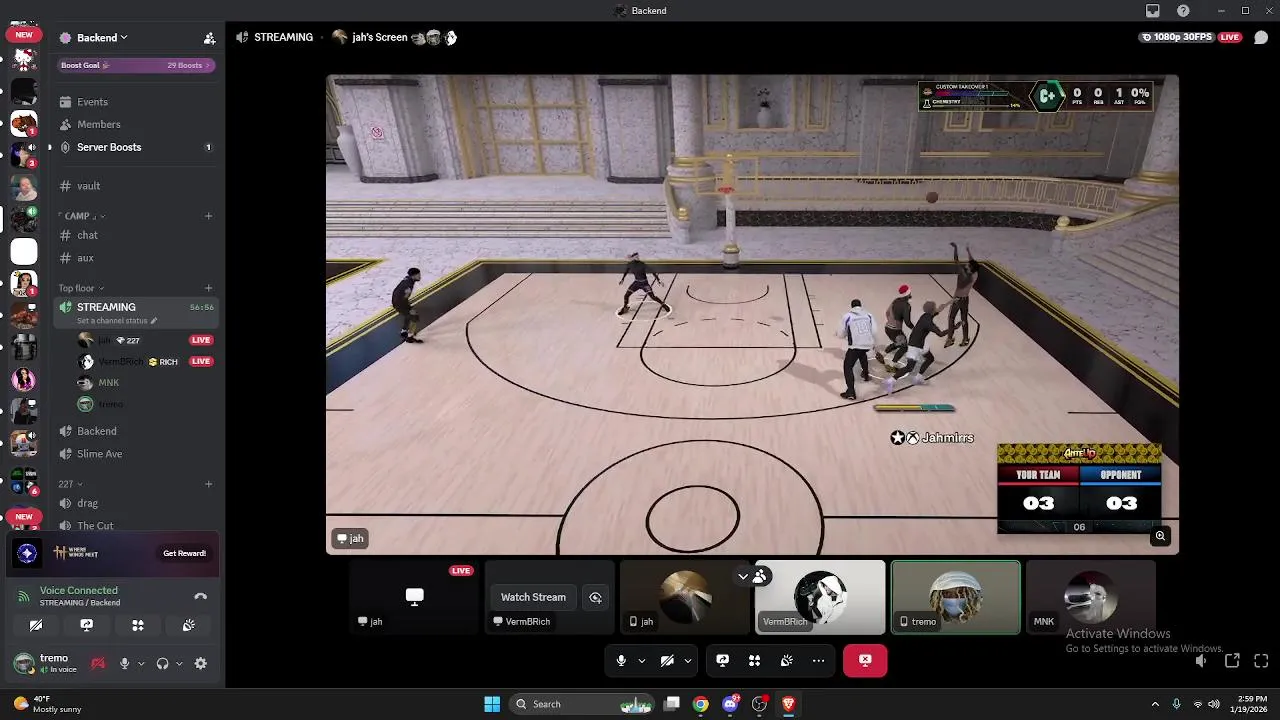Image resolution: width=1280 pixels, height=720 pixels.
Task: Mute microphone in the user panel
Action: tap(124, 663)
